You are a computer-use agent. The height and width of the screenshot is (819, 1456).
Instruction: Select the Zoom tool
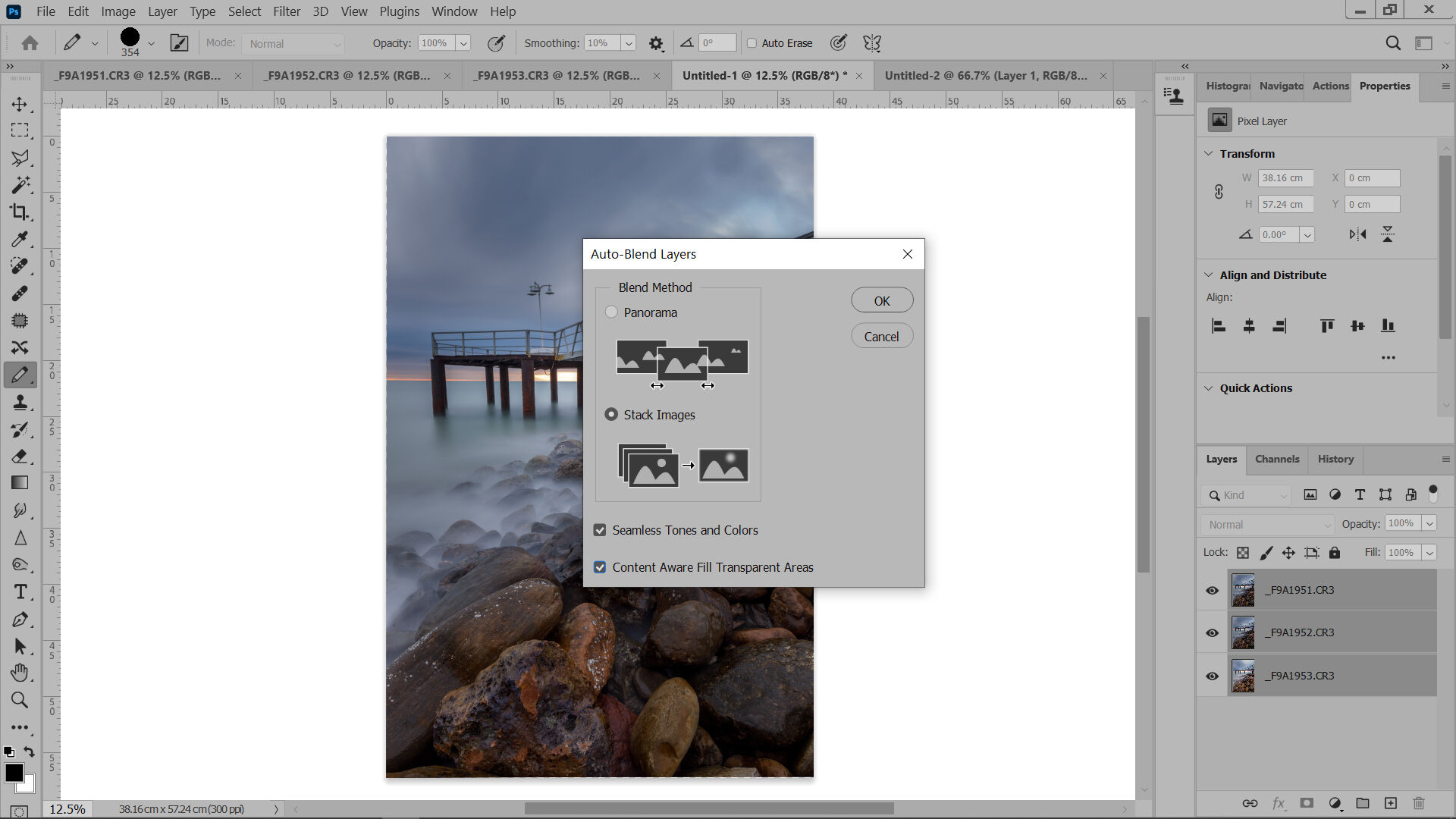(20, 700)
